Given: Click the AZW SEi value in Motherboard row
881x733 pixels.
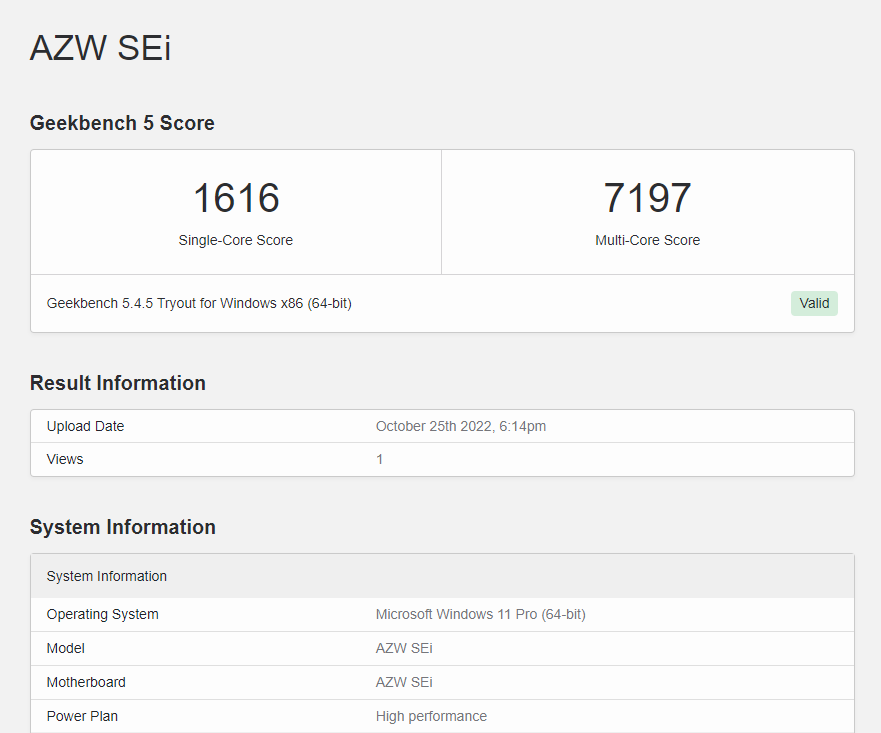Looking at the screenshot, I should tap(404, 682).
